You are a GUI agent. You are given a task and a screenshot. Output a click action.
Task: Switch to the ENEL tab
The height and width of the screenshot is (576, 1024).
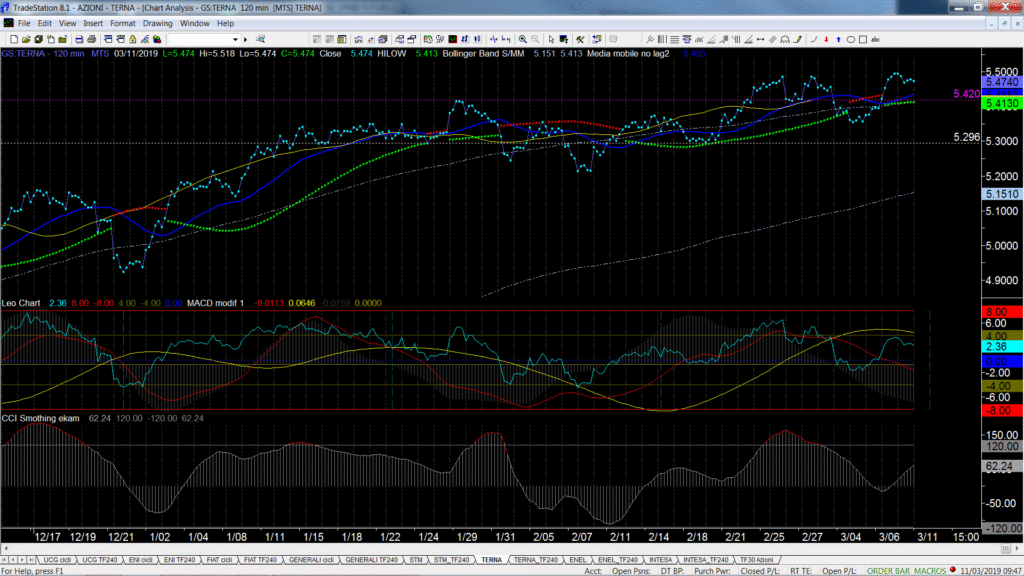pyautogui.click(x=577, y=560)
